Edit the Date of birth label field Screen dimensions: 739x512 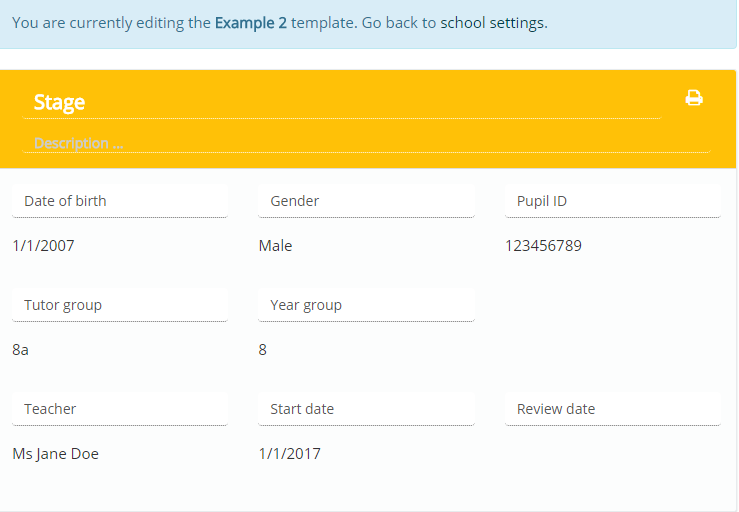pyautogui.click(x=120, y=201)
